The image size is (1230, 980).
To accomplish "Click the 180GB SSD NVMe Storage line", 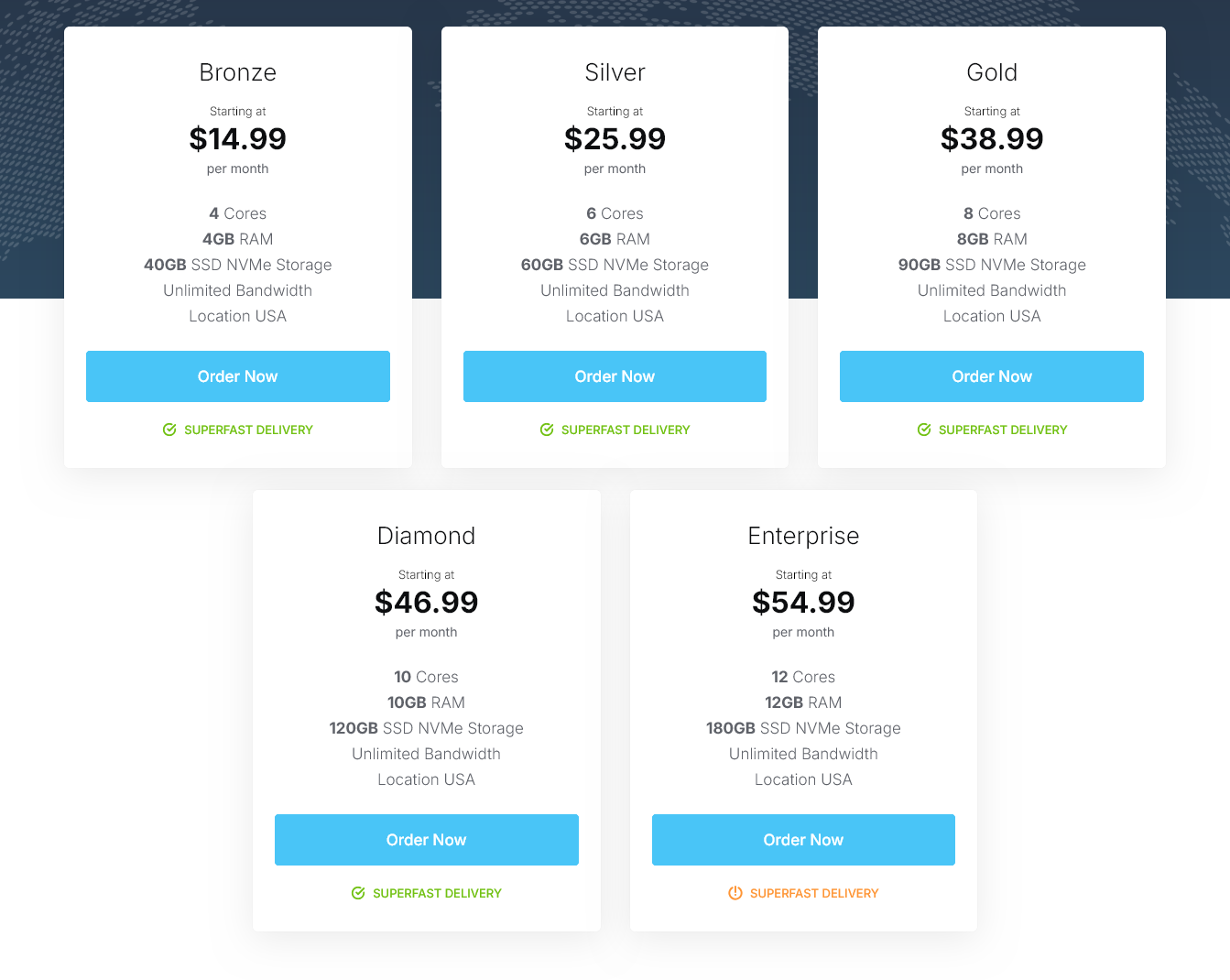I will pyautogui.click(x=803, y=728).
